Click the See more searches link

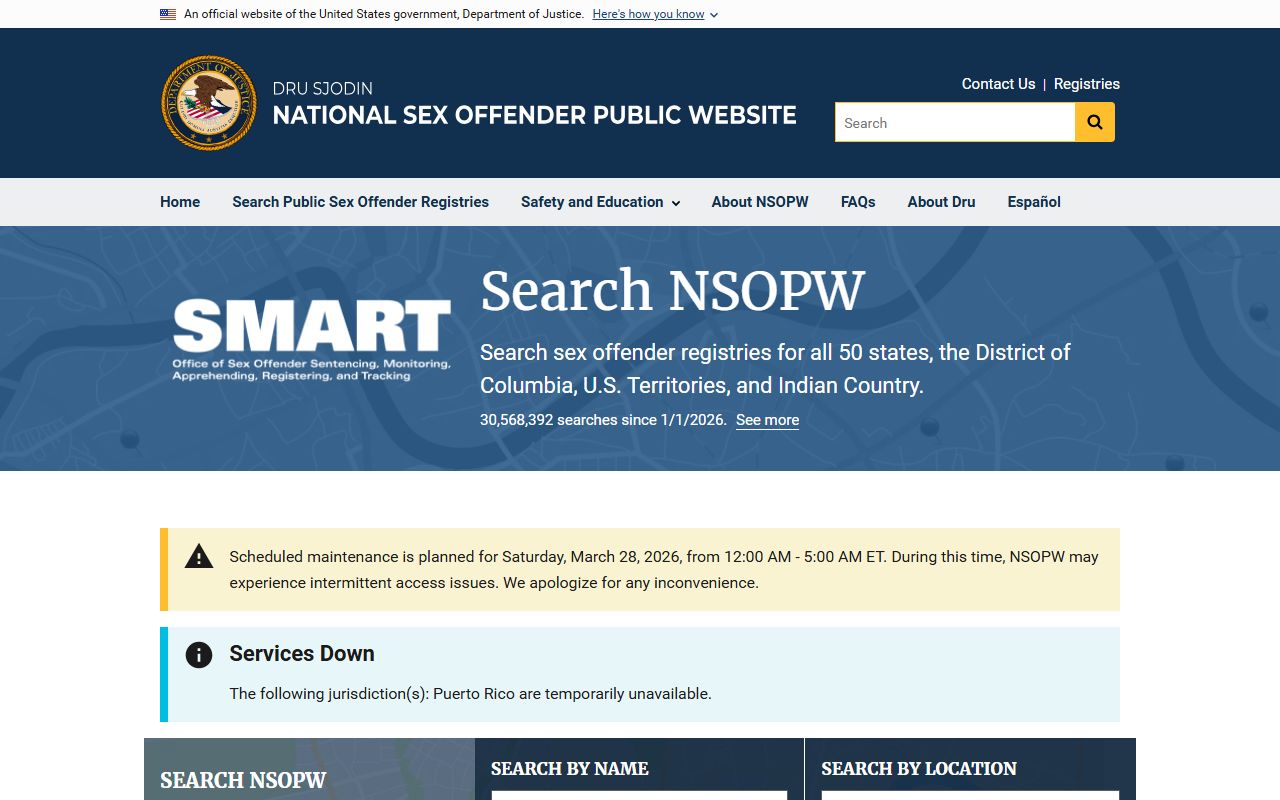767,420
